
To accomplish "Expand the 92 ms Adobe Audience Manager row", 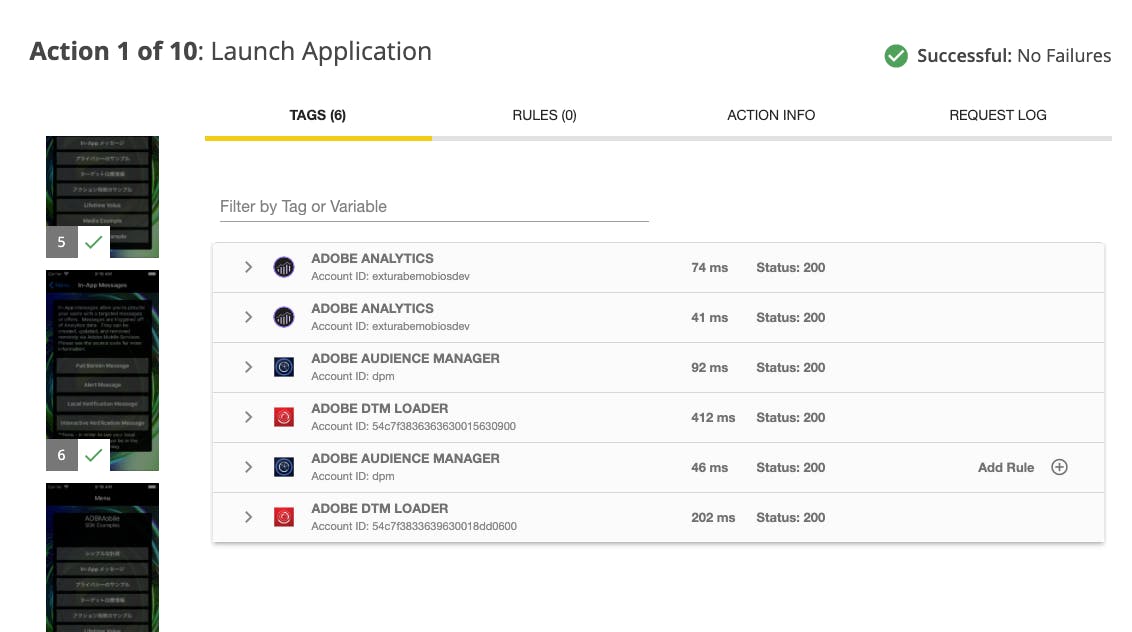I will [248, 367].
